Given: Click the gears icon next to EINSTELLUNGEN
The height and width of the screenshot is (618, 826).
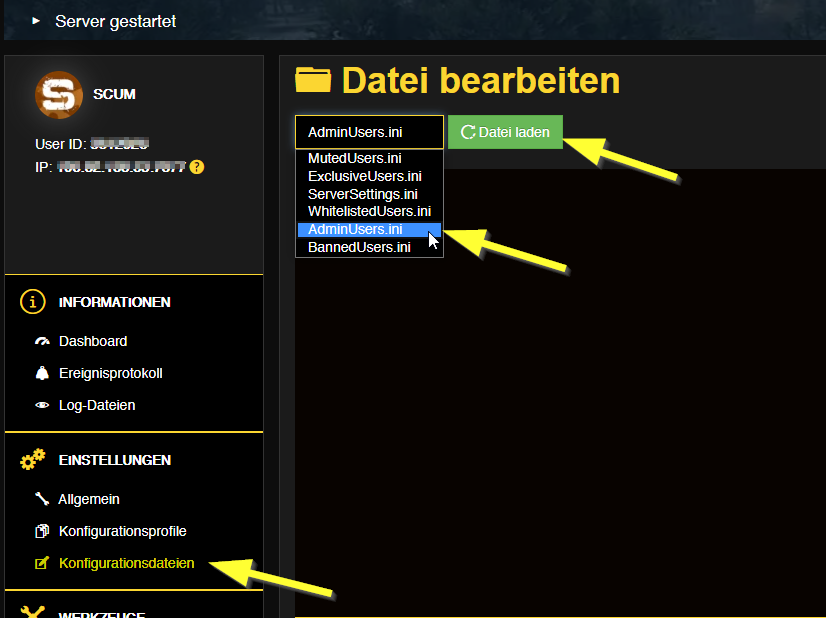Looking at the screenshot, I should [31, 457].
